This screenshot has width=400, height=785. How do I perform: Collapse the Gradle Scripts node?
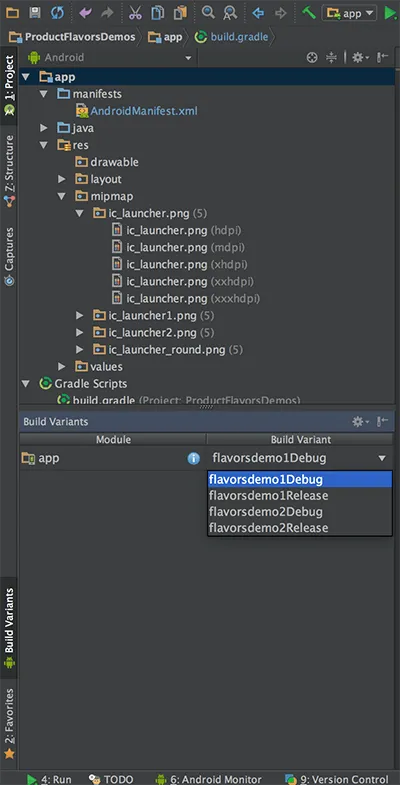pyautogui.click(x=26, y=383)
